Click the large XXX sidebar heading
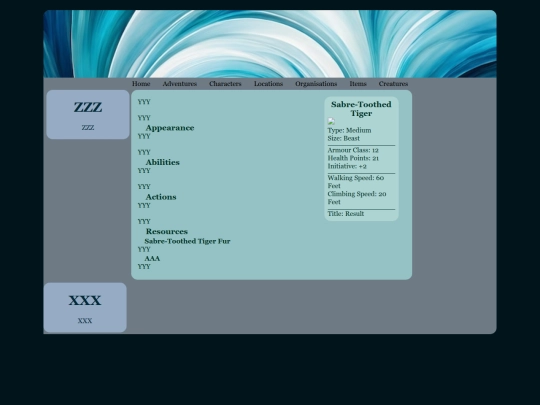 (x=85, y=300)
